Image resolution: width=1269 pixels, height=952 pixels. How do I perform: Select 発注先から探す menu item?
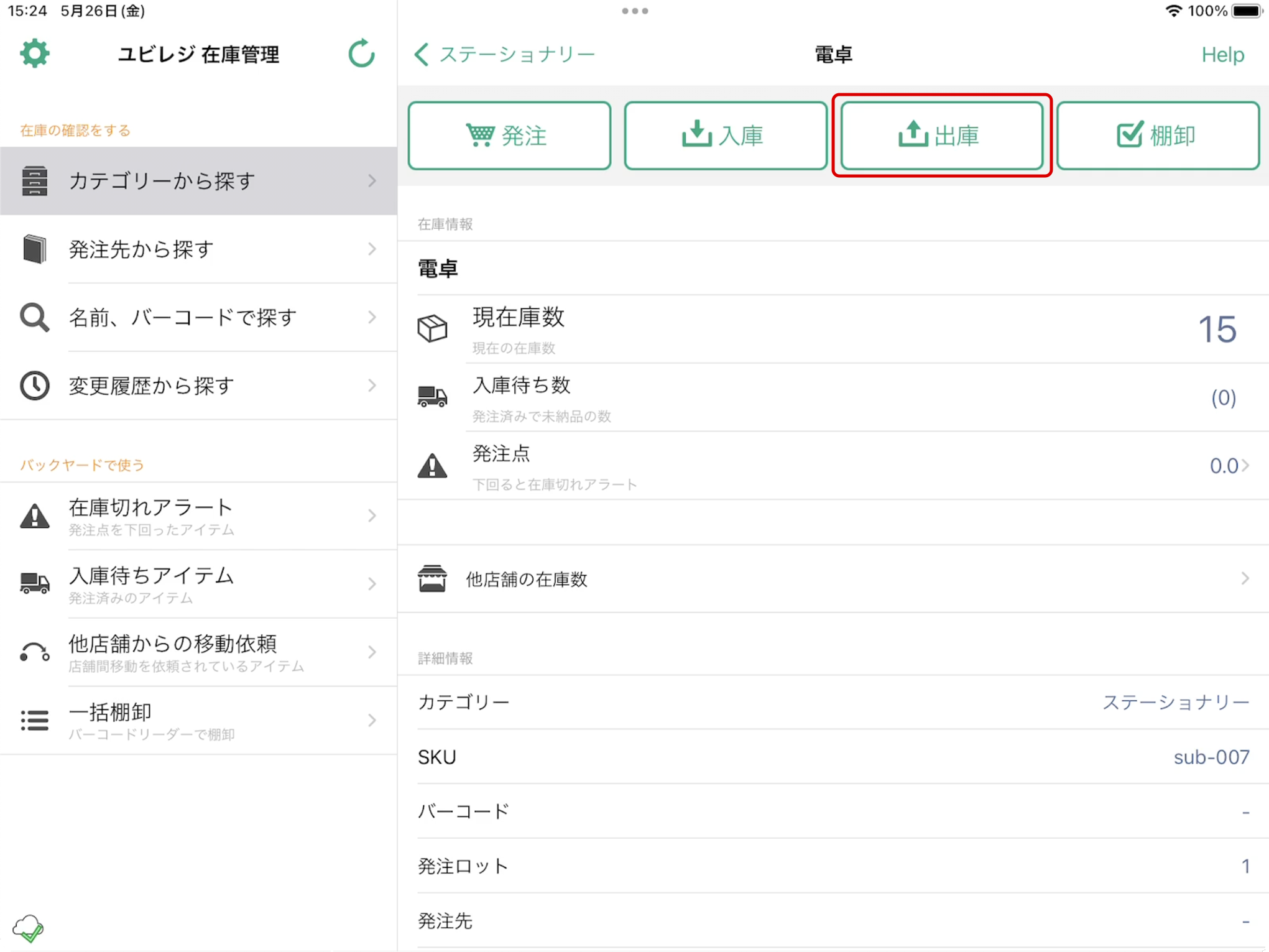199,249
